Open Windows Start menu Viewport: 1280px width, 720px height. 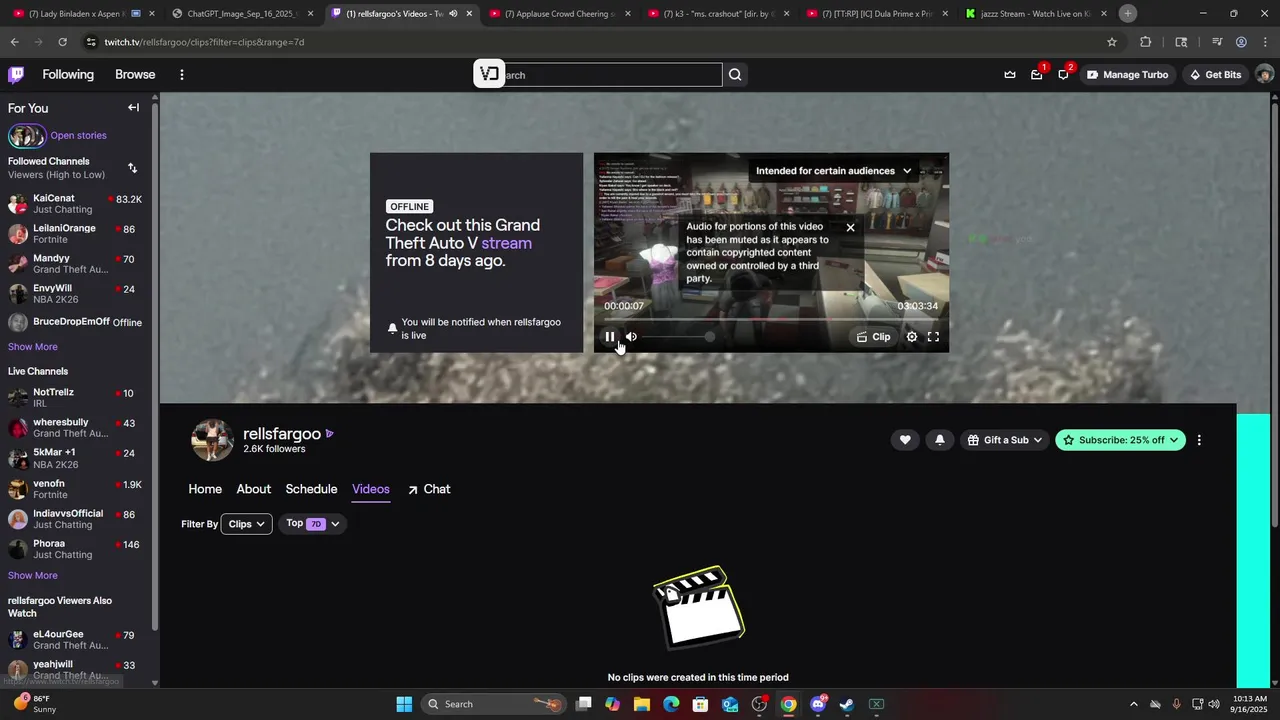tap(404, 704)
